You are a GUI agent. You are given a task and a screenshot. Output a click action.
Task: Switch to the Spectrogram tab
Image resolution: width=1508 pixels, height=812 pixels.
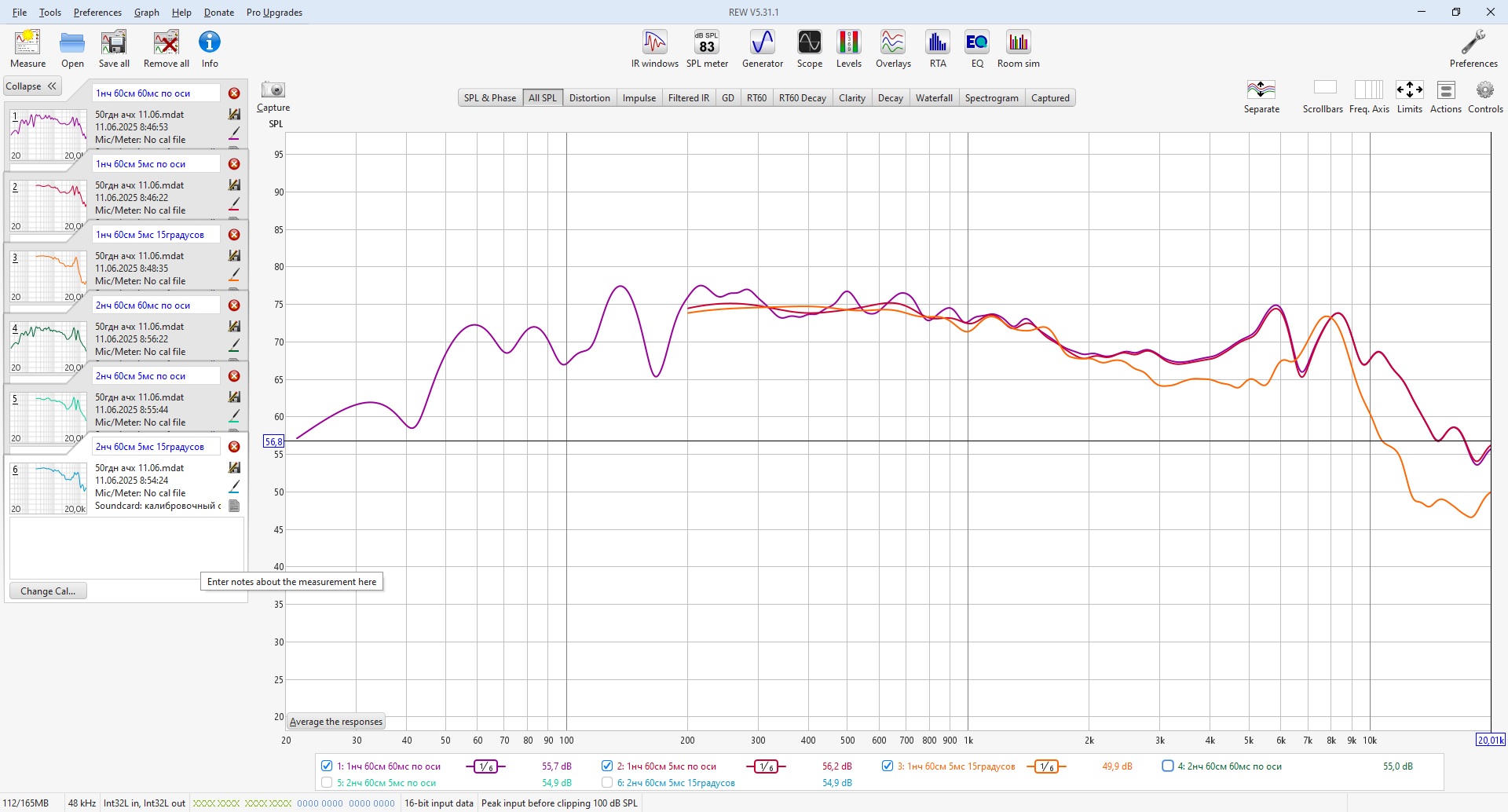coord(991,98)
